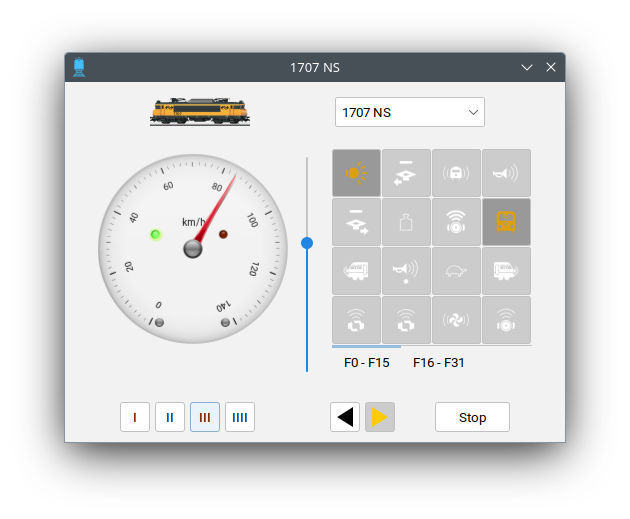Screen dimensions: 630x519
Task: Click the Stop button
Action: (x=472, y=417)
